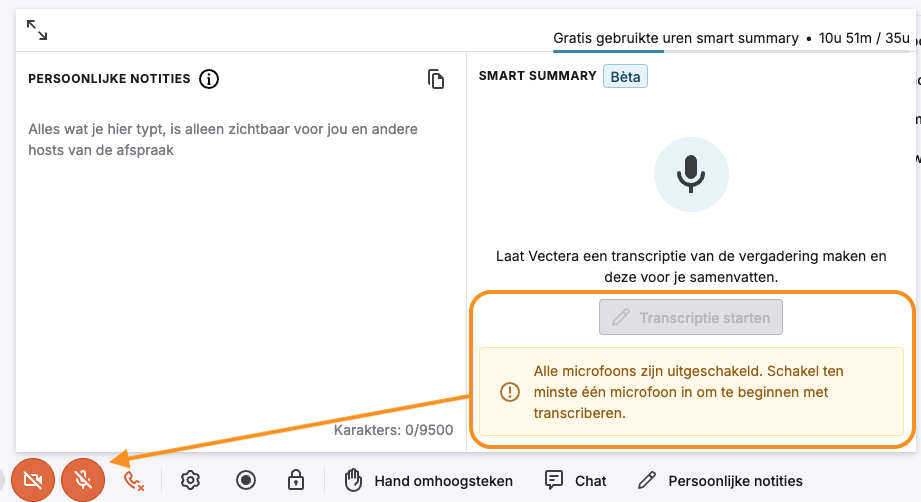This screenshot has width=921, height=502.
Task: Click the Karakters counter text
Action: (394, 430)
